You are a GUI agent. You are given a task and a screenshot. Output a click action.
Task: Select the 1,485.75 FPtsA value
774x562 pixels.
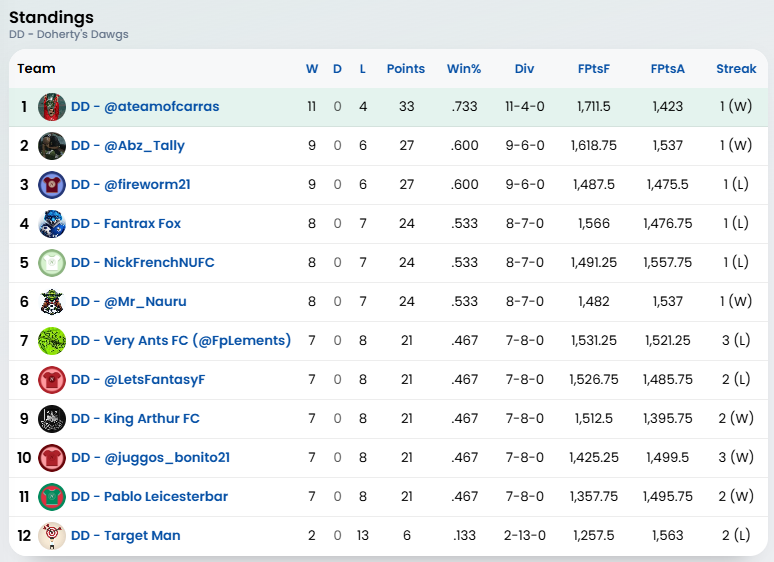667,379
